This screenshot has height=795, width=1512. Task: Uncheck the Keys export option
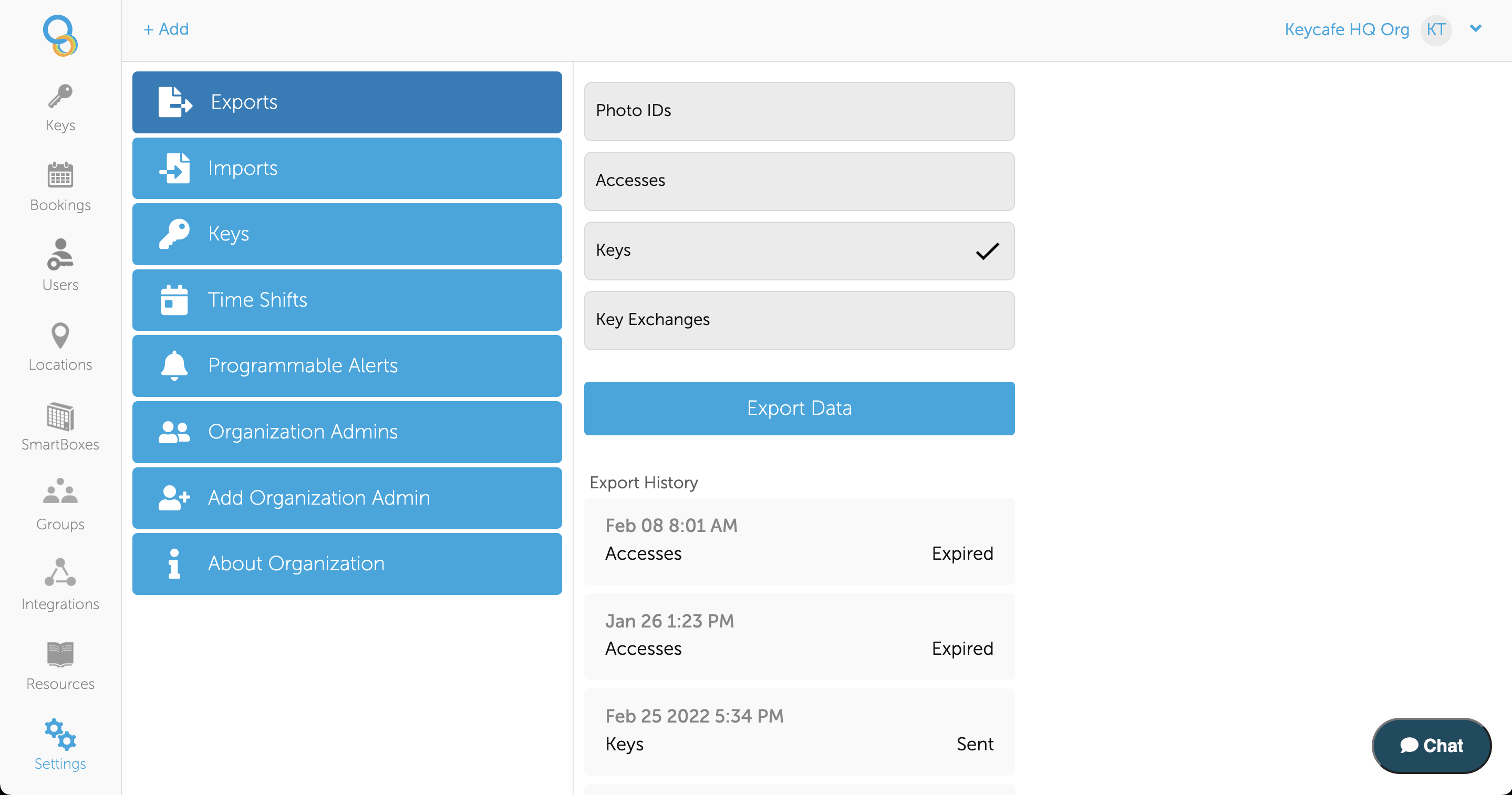click(799, 250)
